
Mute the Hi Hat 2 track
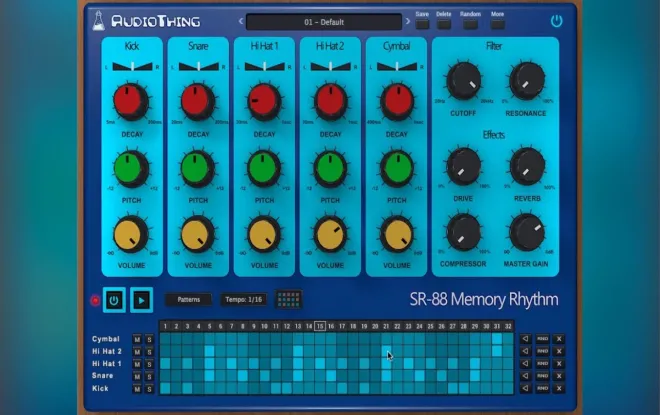137,352
